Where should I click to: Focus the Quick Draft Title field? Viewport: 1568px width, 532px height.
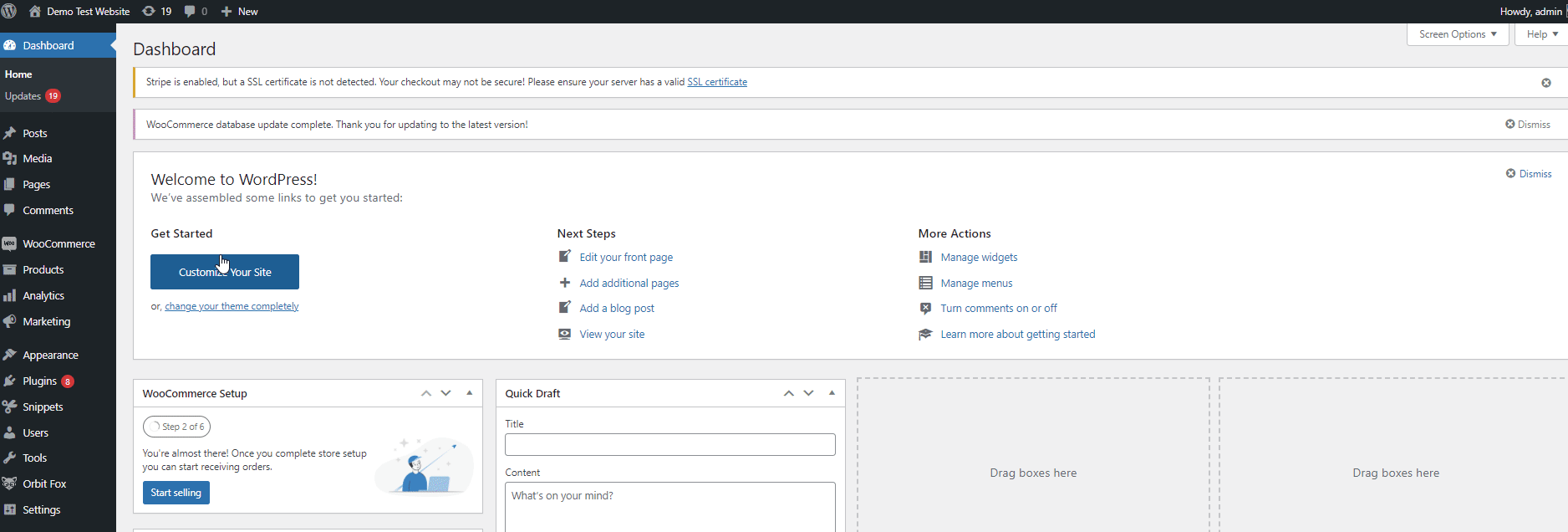click(x=670, y=444)
